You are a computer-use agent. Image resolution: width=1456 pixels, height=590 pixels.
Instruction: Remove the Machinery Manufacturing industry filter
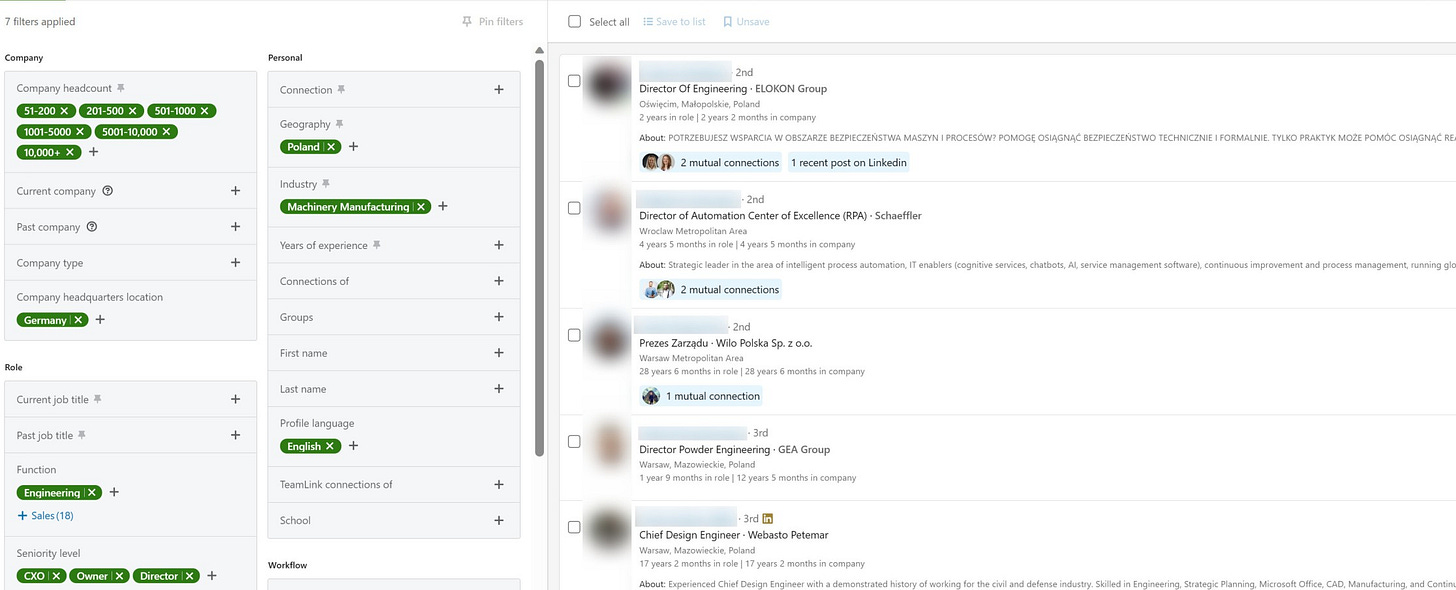click(421, 207)
